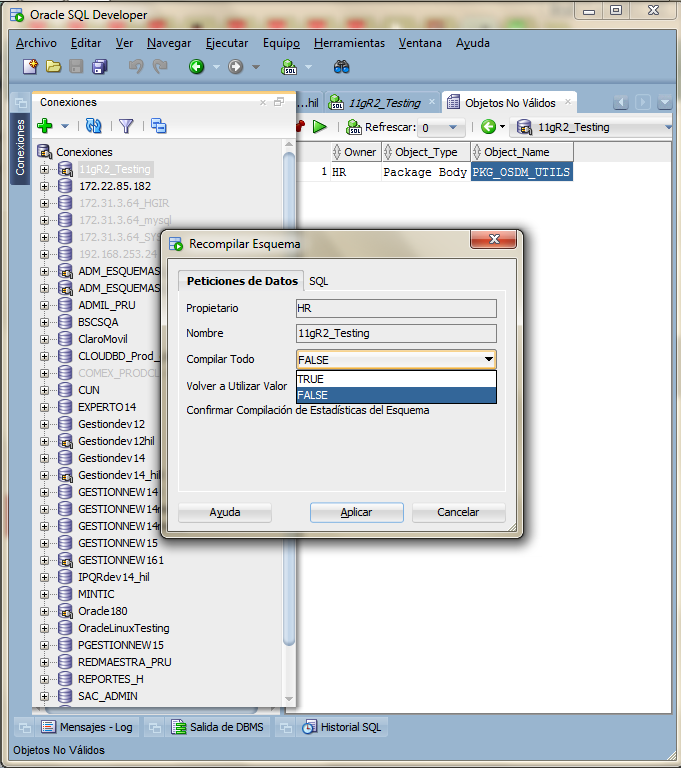Image resolution: width=681 pixels, height=768 pixels.
Task: Click the Open folder toolbar icon
Action: pos(53,67)
